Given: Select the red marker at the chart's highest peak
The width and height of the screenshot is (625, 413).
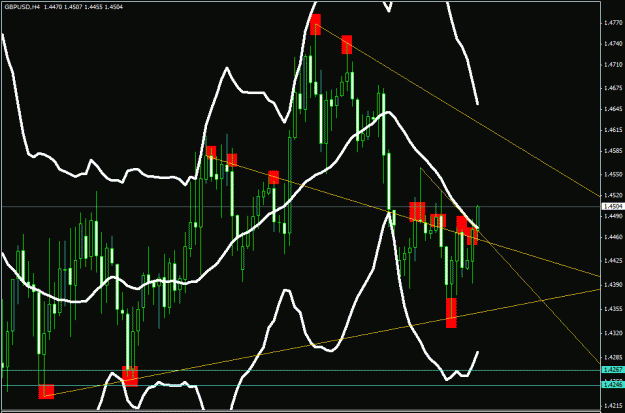Looking at the screenshot, I should [316, 24].
